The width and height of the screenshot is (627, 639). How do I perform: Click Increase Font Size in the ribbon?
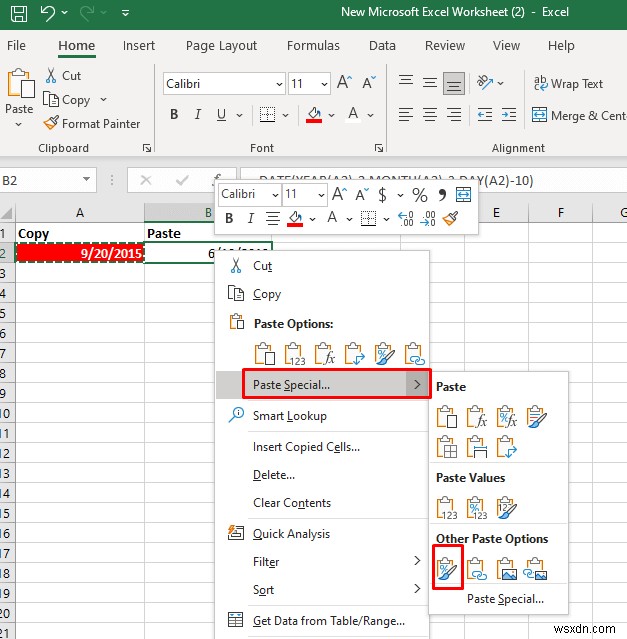pyautogui.click(x=344, y=83)
